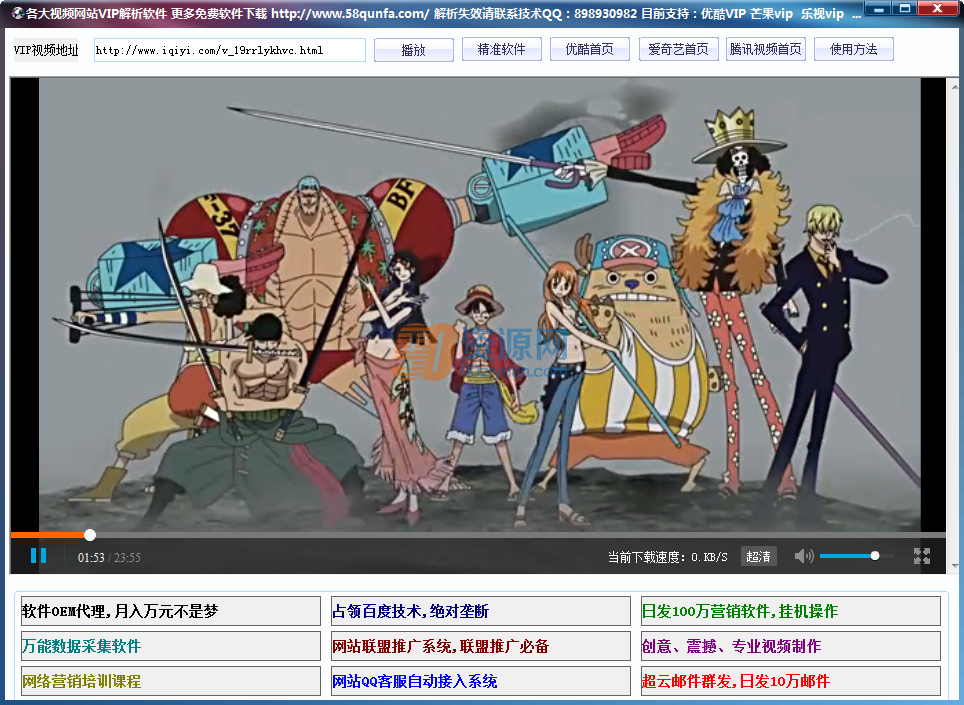
Task: Mute the video with speaker icon
Action: tap(803, 556)
